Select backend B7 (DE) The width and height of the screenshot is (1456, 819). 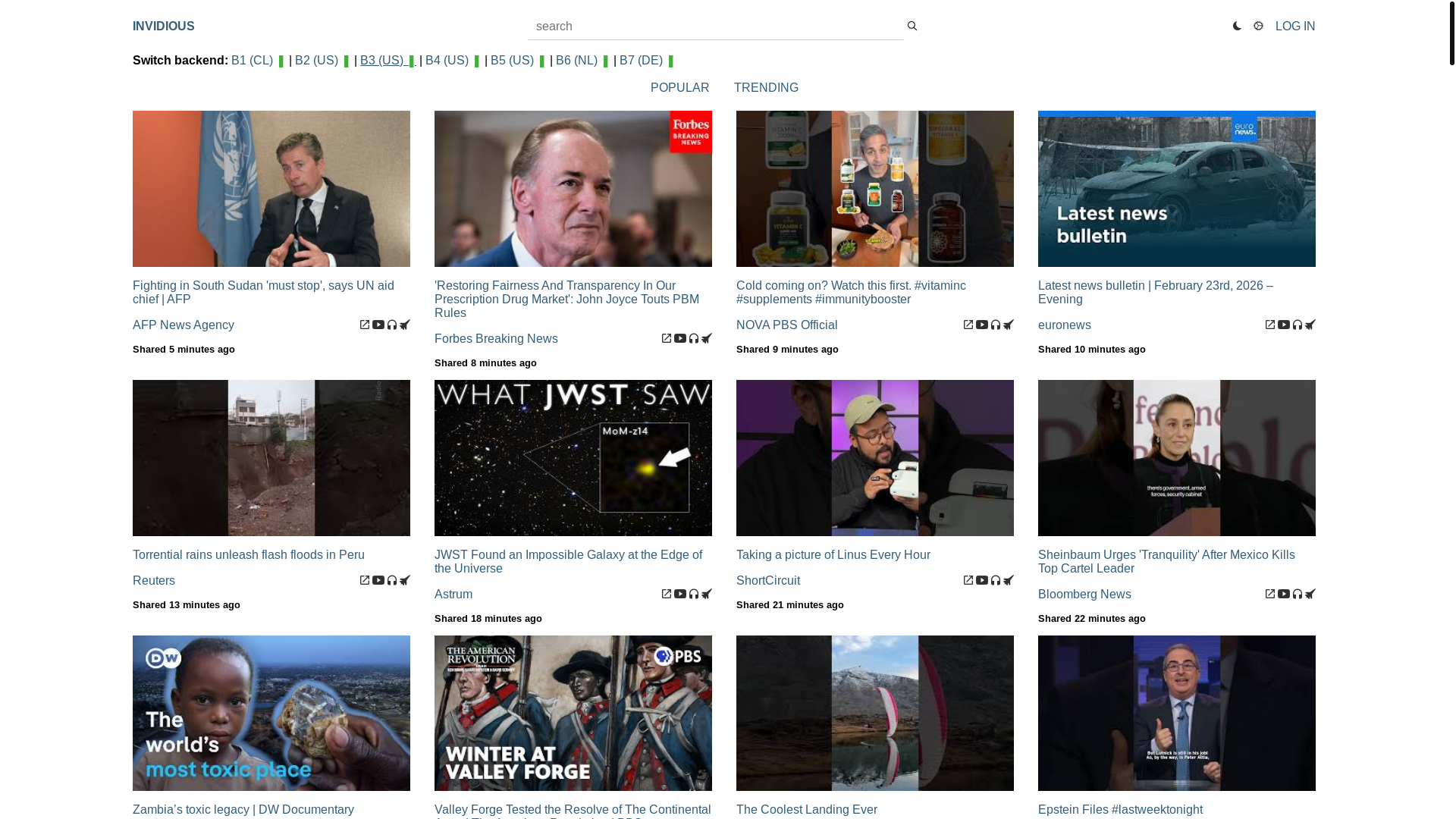click(641, 61)
